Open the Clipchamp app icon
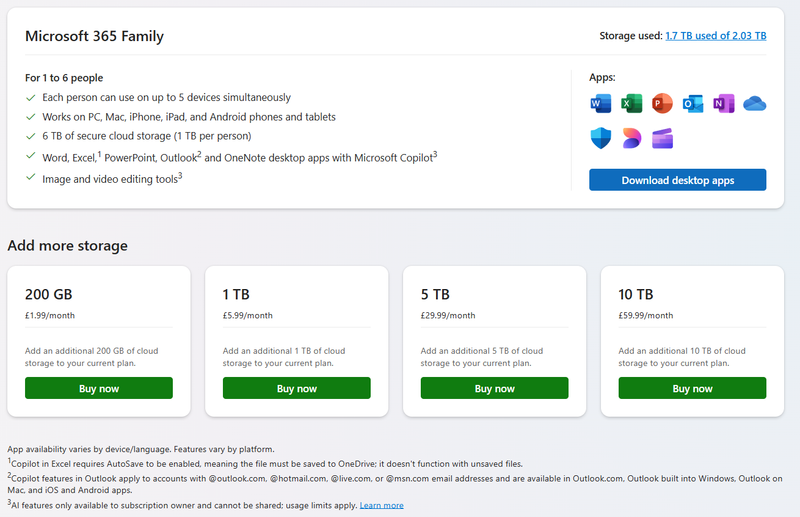The image size is (800, 517). pos(662,139)
